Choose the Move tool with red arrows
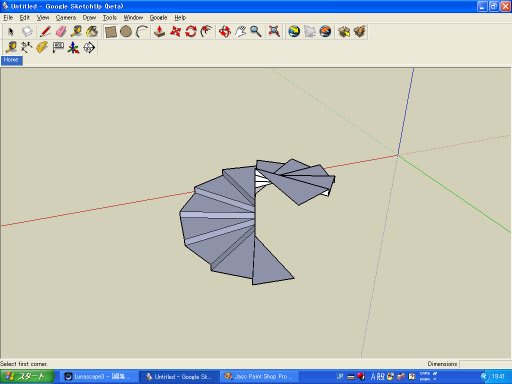The width and height of the screenshot is (512, 384). pyautogui.click(x=175, y=32)
